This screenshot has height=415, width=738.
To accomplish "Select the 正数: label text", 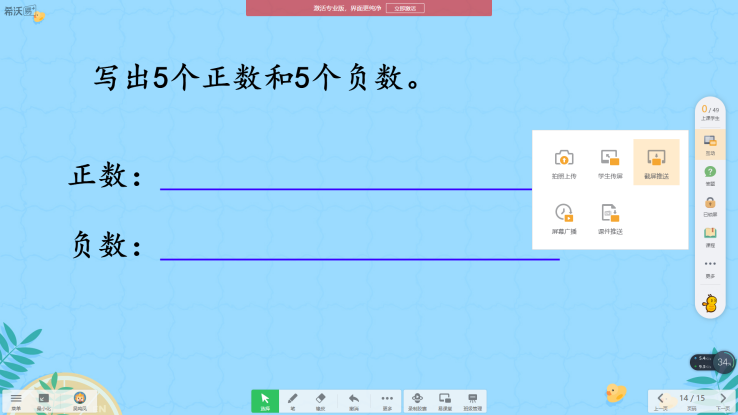I will click(105, 176).
